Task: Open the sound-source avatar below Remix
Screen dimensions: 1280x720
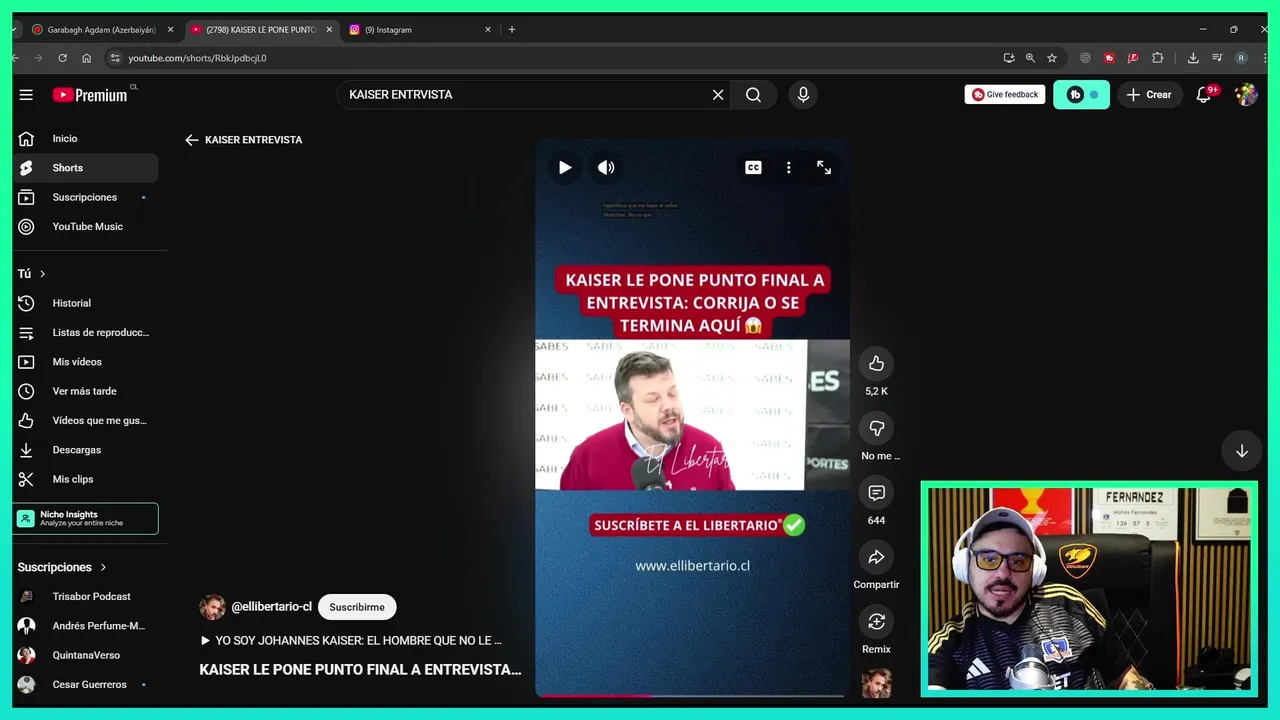Action: 876,683
